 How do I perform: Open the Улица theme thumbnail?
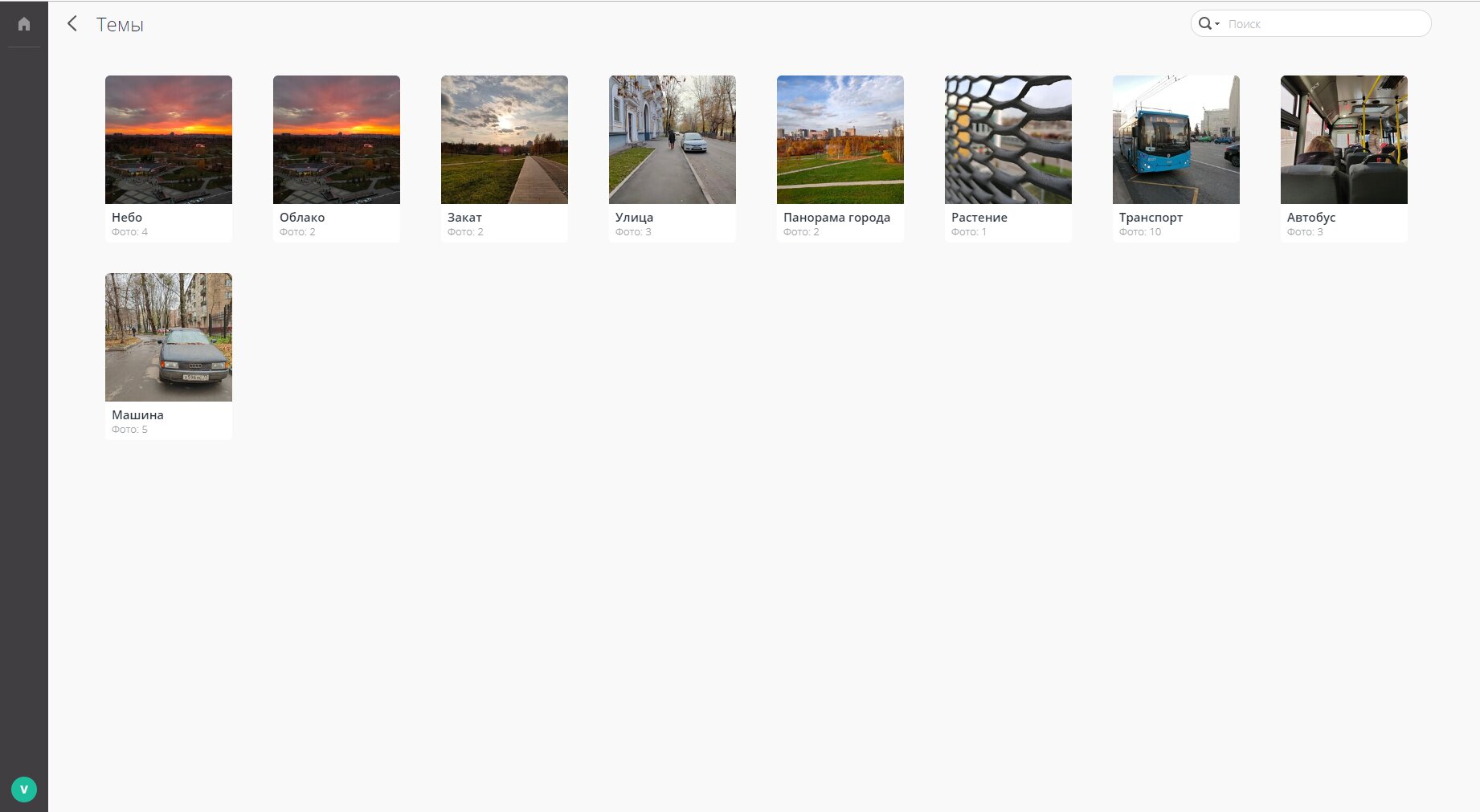click(673, 140)
